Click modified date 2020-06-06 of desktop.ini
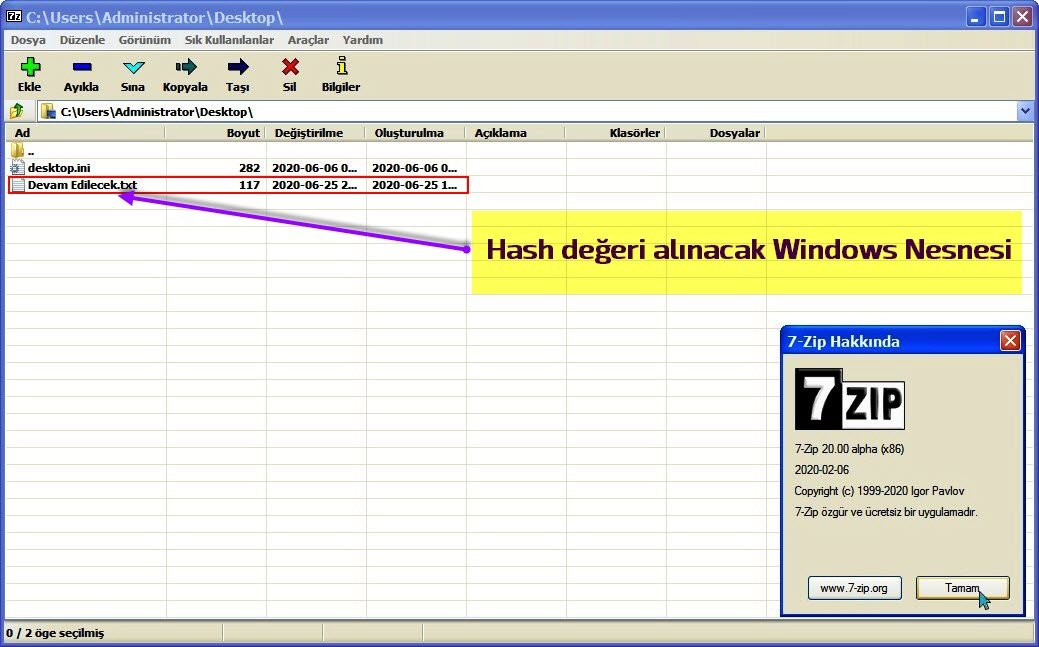 [315, 168]
